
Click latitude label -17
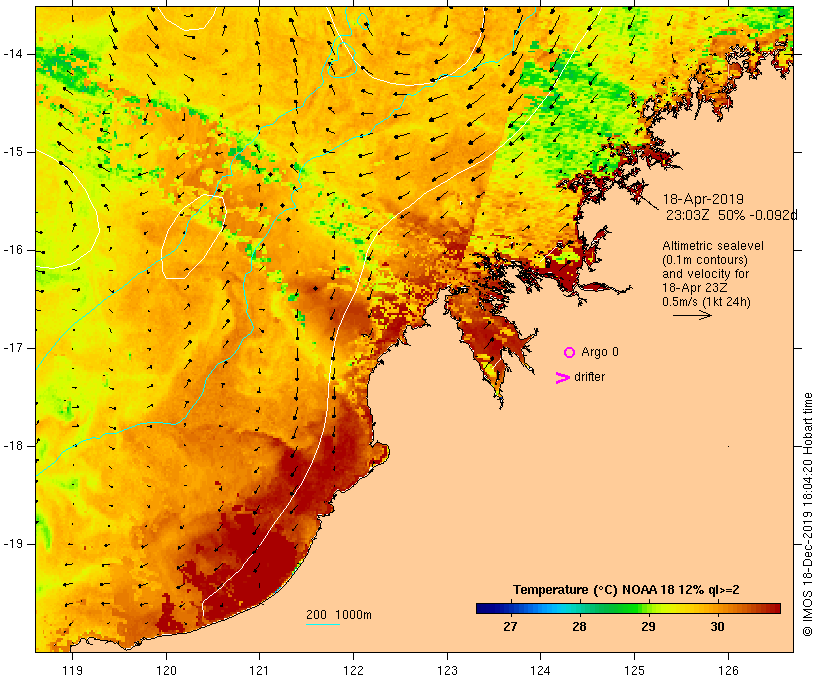coord(12,348)
